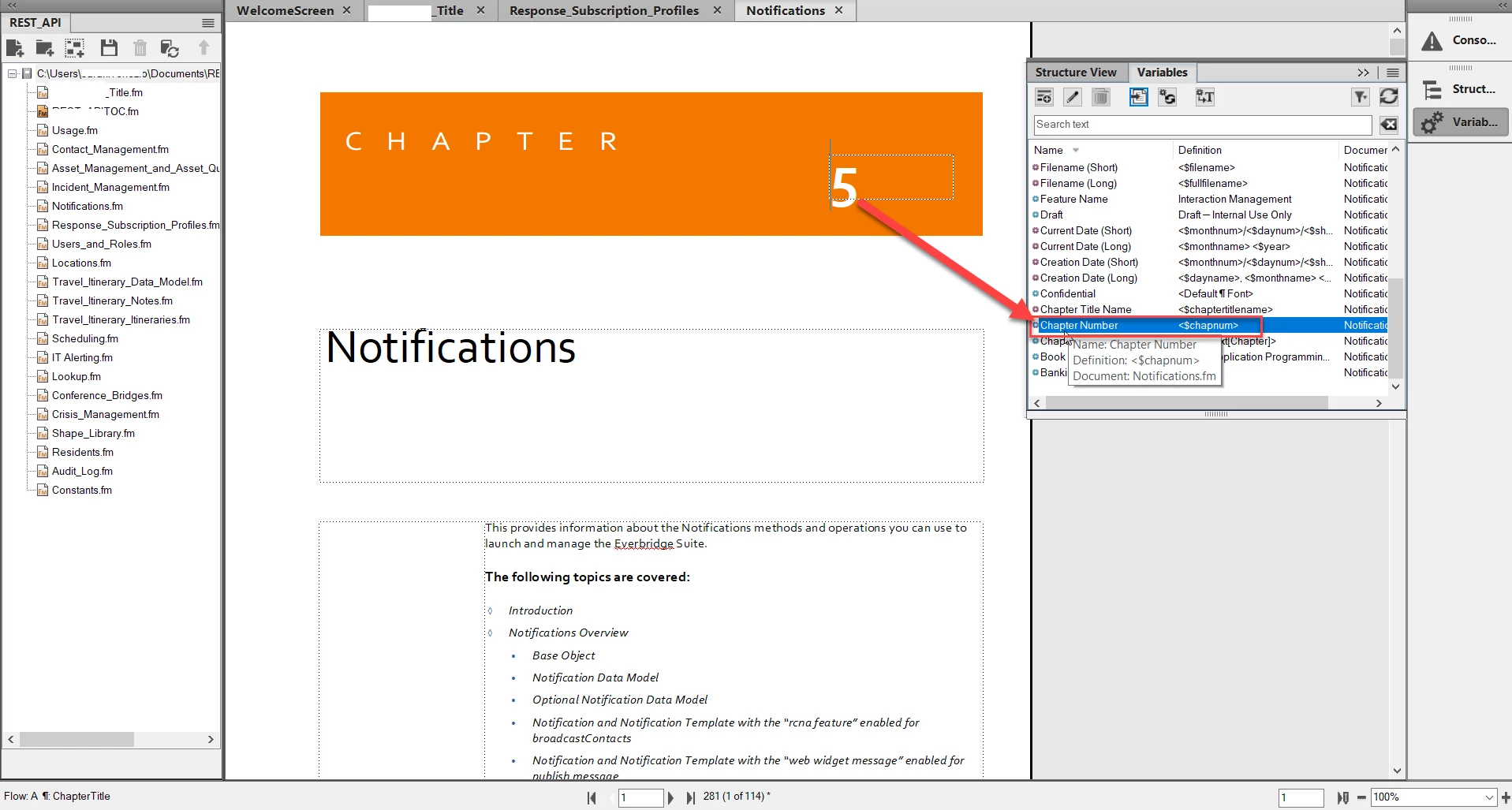Click the Add Group icon in book toolbar

pos(75,48)
